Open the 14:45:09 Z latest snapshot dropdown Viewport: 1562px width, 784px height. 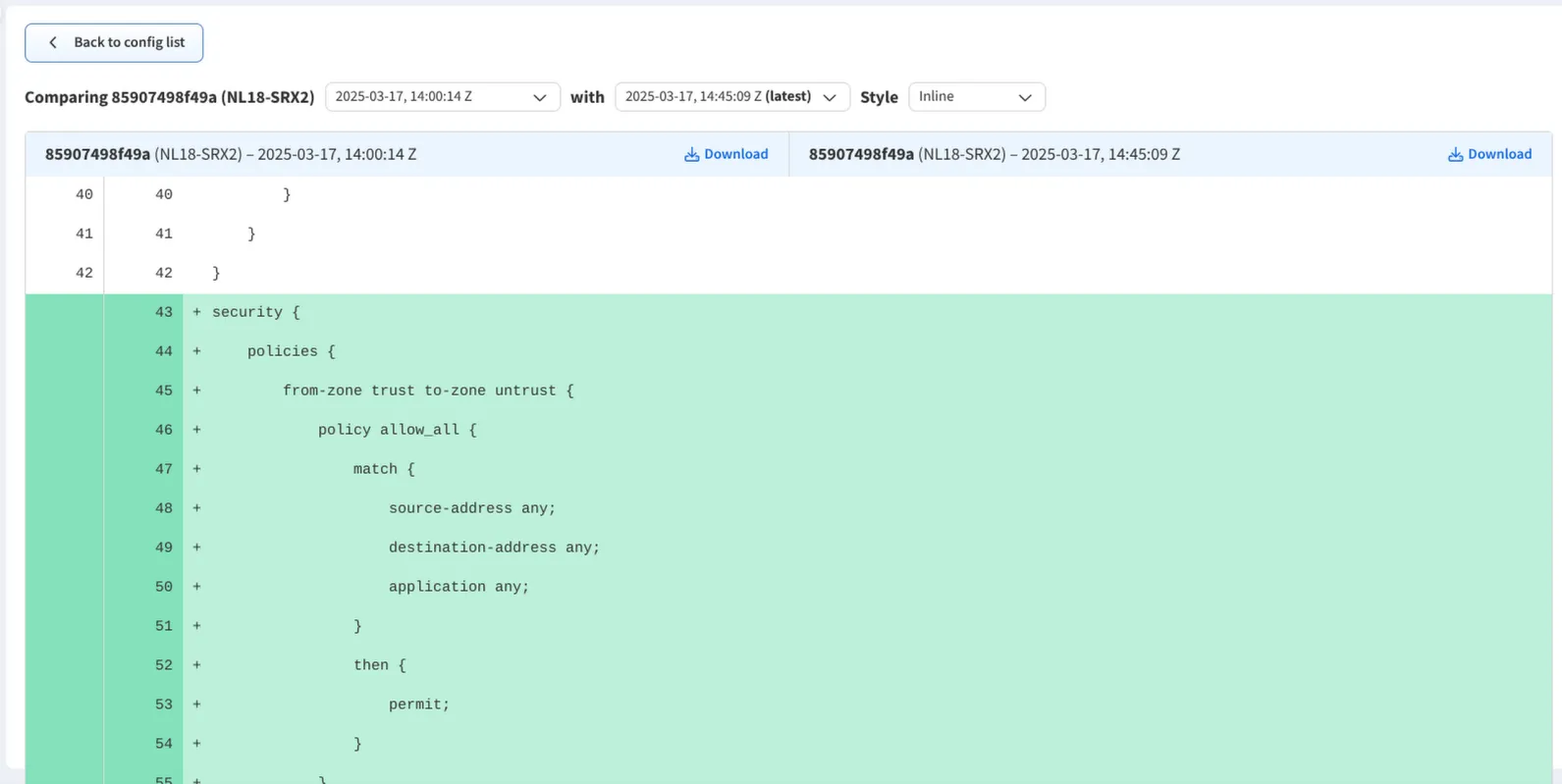click(731, 96)
